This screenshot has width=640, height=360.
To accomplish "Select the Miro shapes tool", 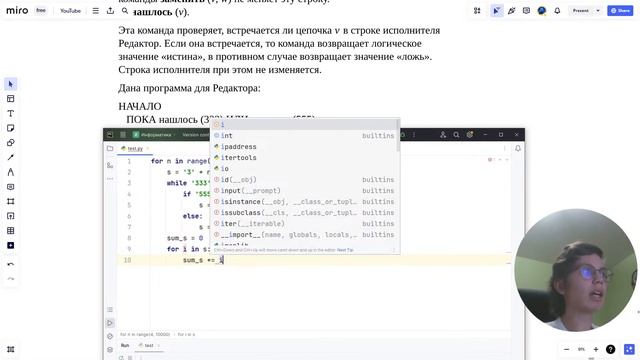I will tap(11, 143).
